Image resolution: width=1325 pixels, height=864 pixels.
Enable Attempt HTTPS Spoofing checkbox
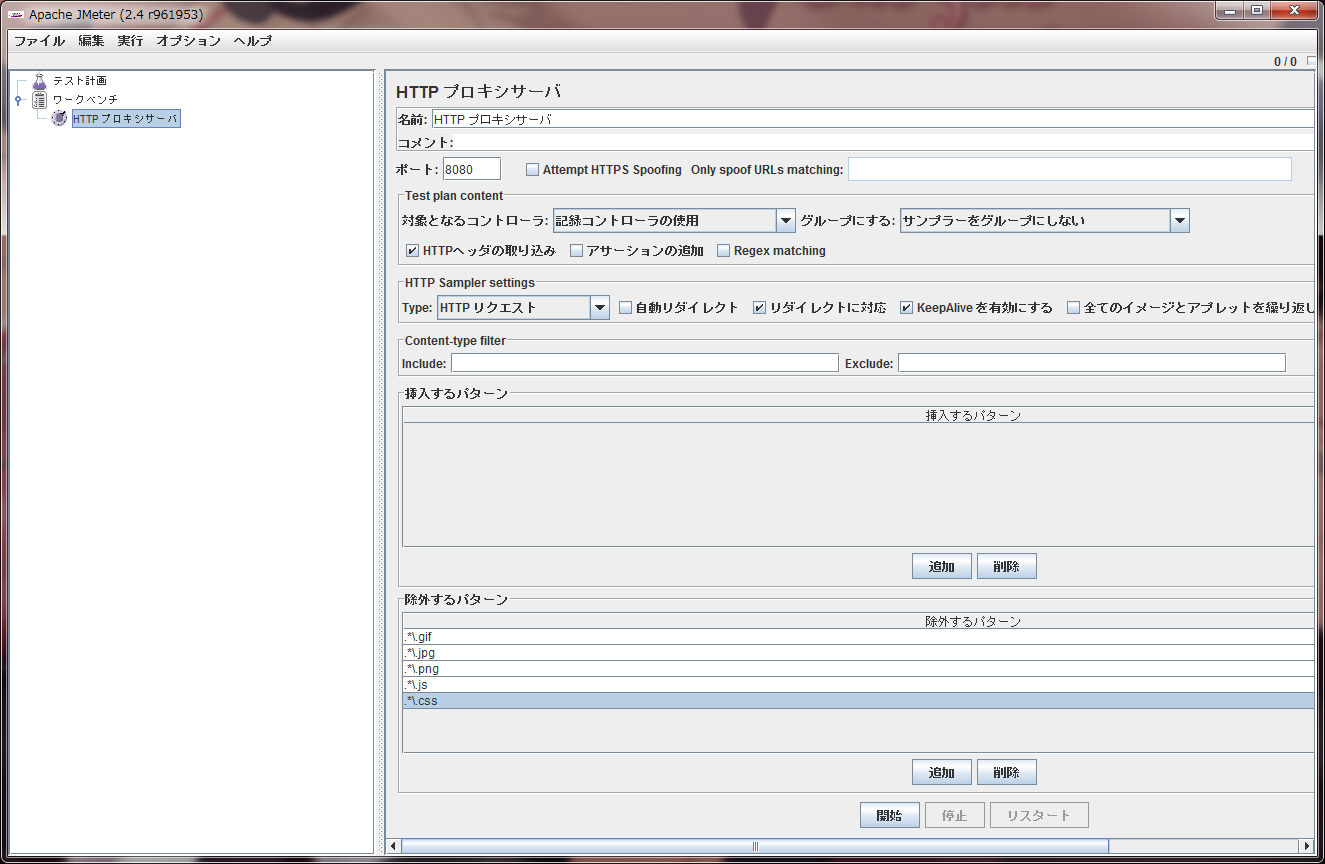[533, 170]
